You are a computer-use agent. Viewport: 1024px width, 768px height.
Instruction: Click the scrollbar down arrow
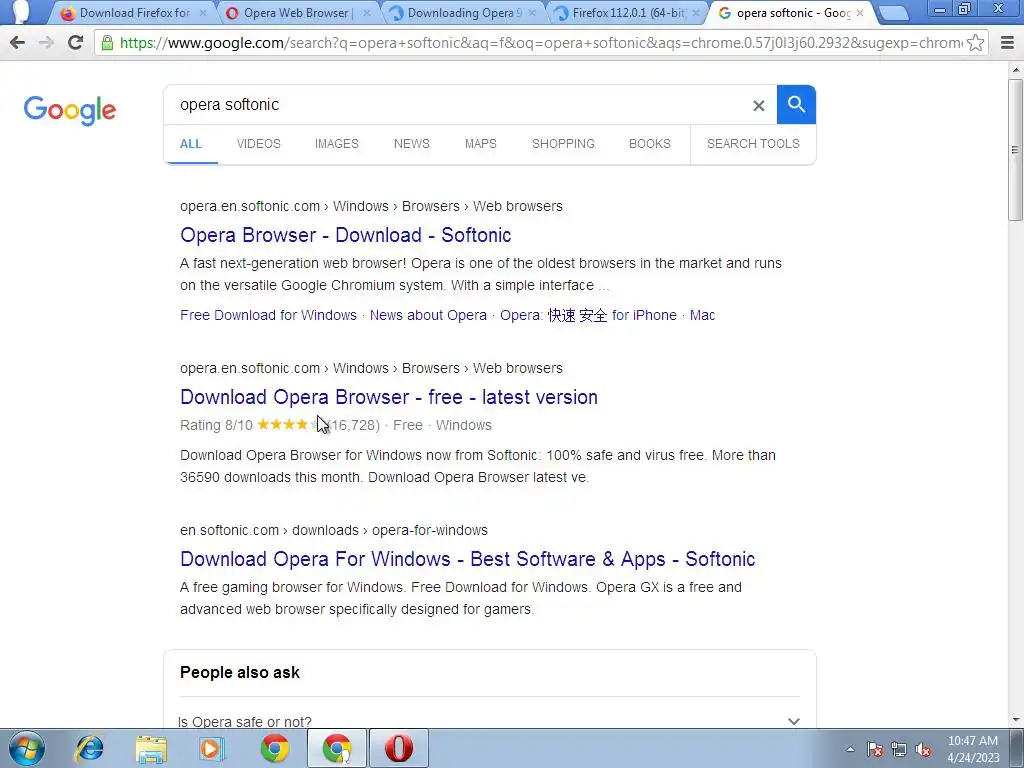point(1015,720)
